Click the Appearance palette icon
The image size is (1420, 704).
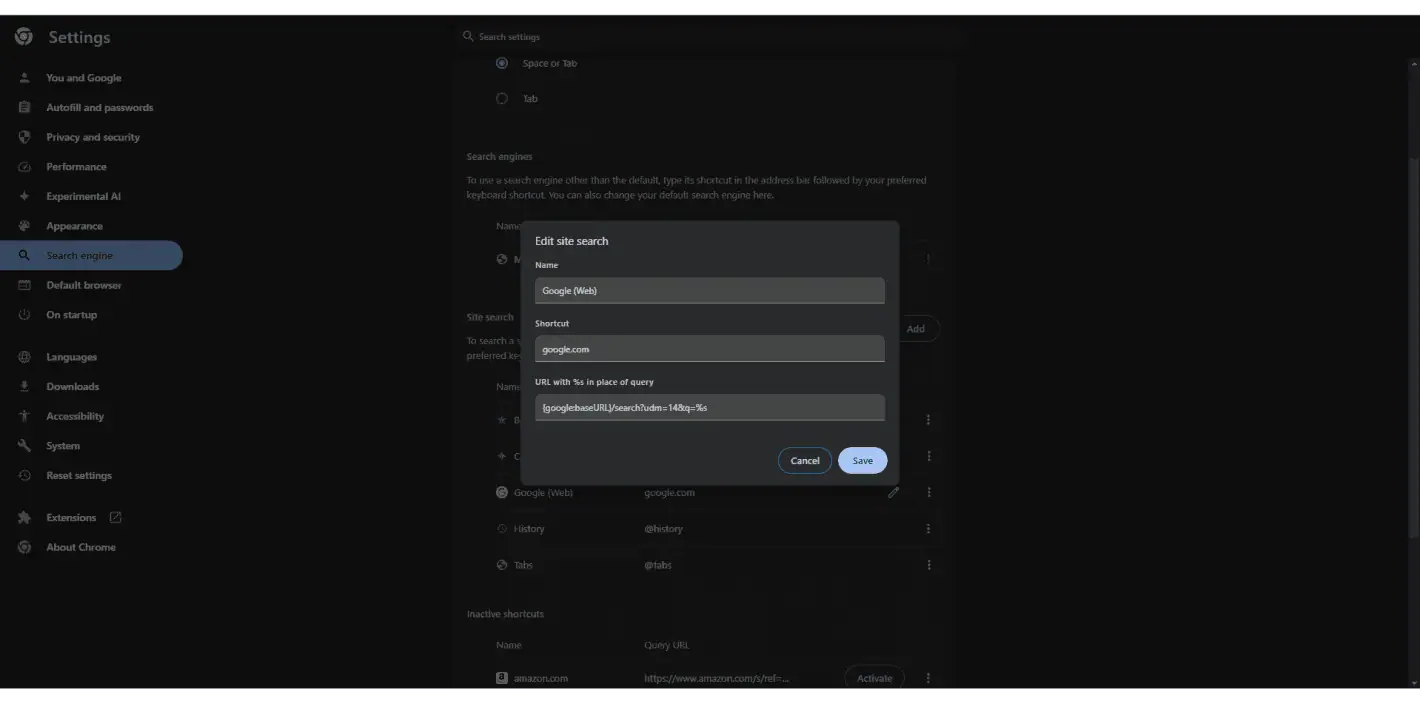[25, 226]
